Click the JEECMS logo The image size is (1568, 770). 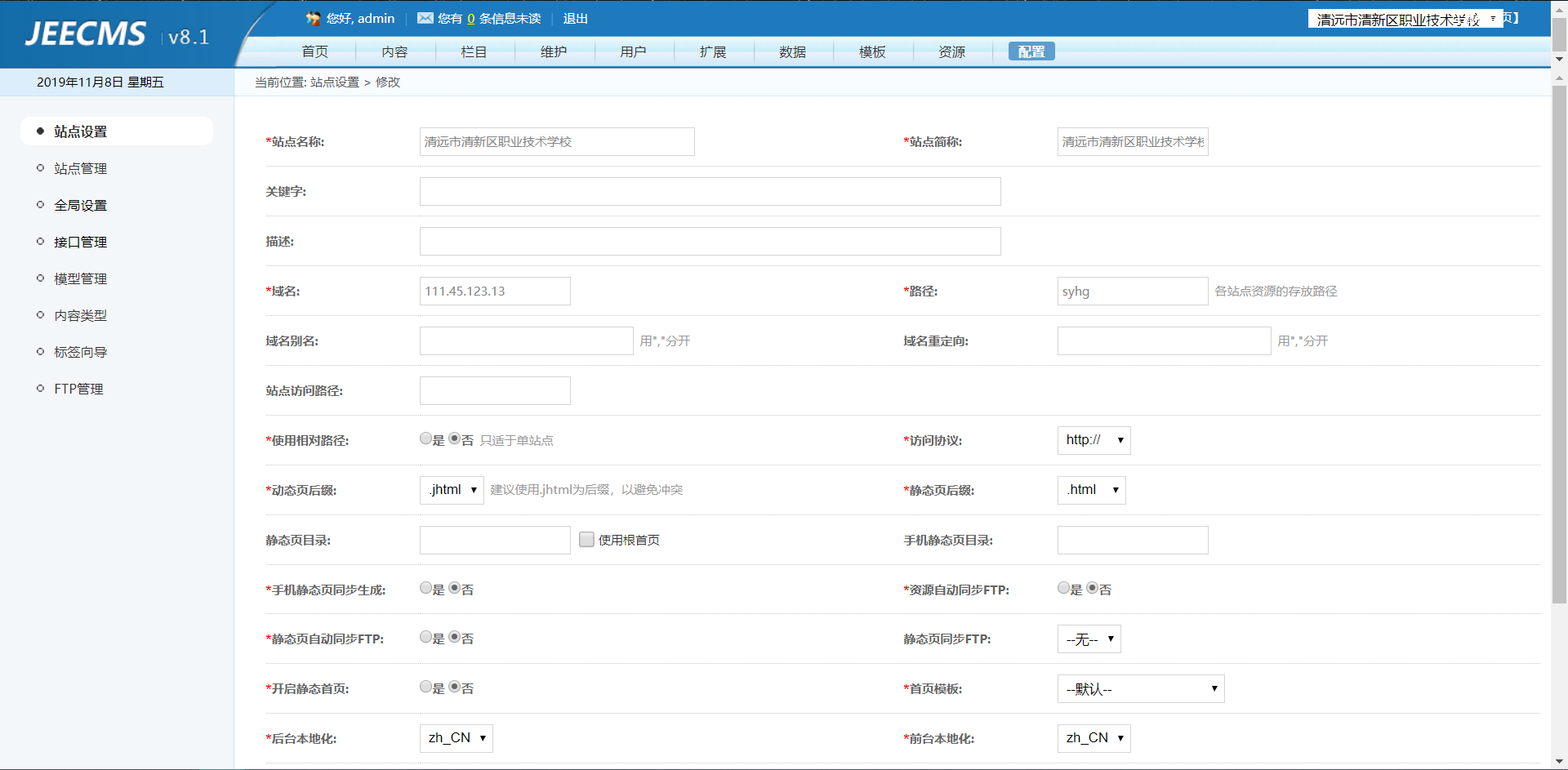86,34
